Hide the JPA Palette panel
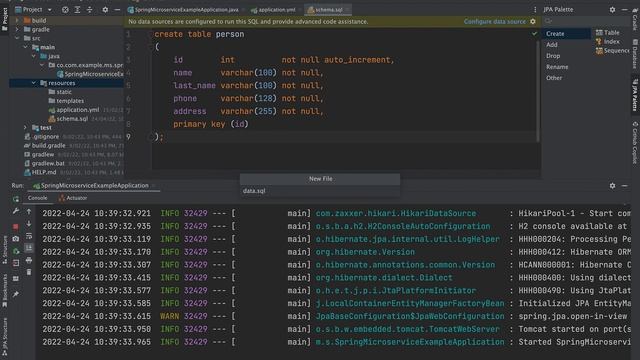The image size is (640, 360). coord(624,9)
